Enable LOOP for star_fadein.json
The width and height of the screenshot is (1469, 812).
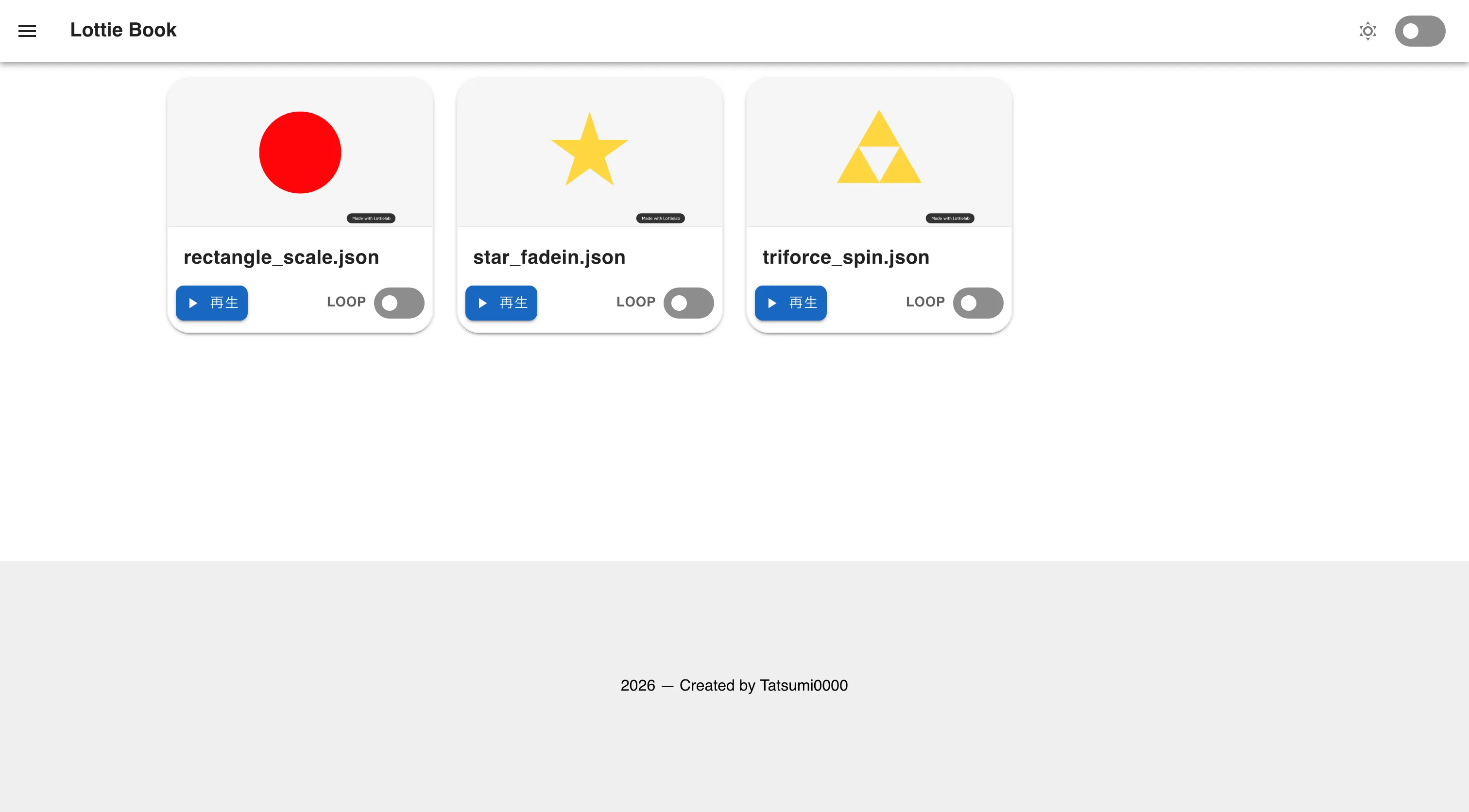click(688, 303)
